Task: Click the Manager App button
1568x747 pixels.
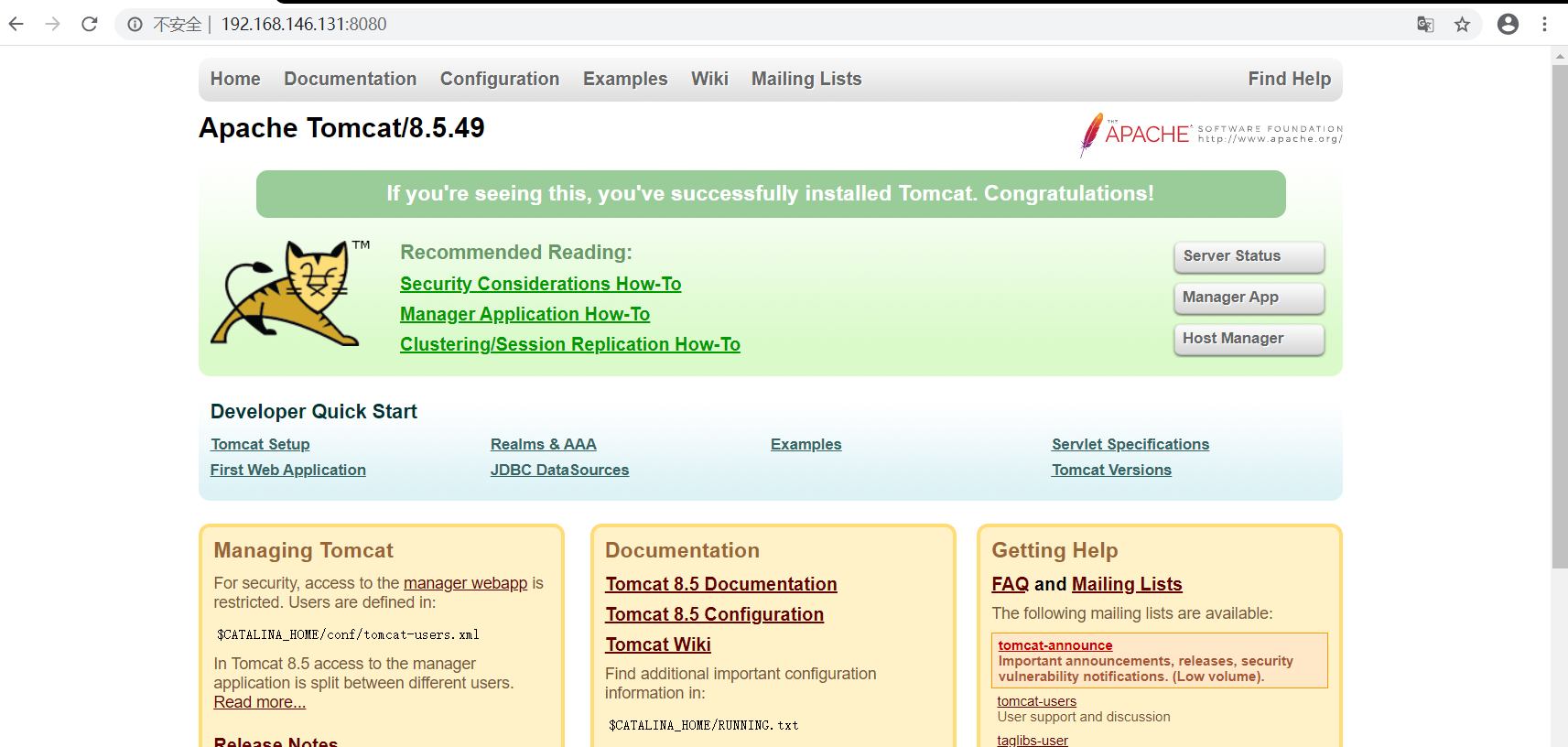Action: pyautogui.click(x=1249, y=298)
